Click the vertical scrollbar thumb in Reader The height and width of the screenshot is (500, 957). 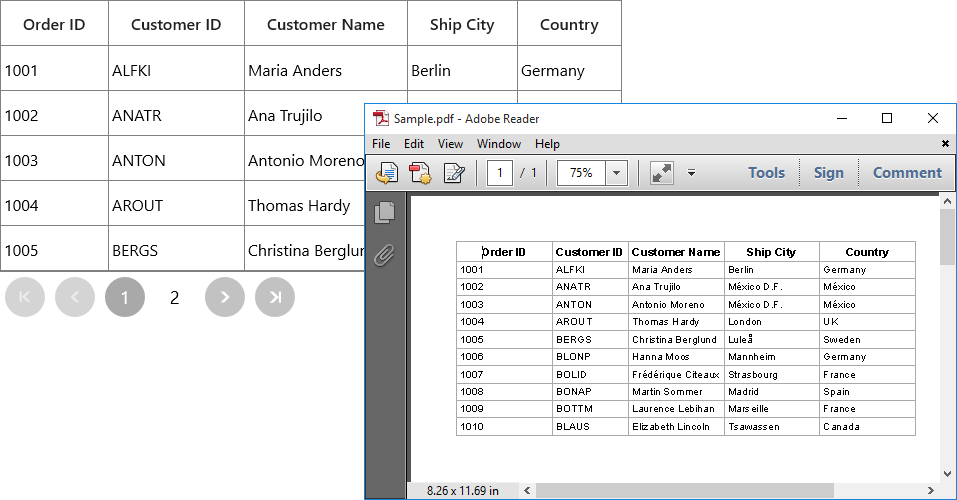[947, 237]
